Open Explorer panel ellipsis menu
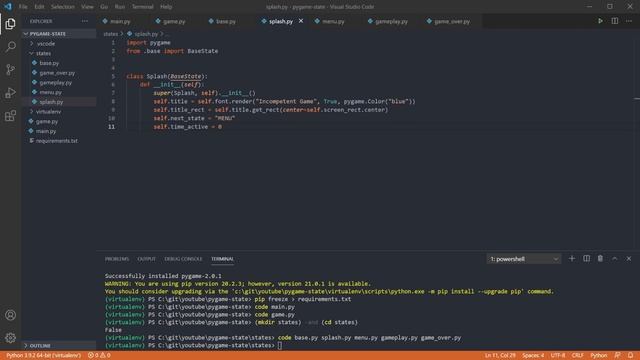The image size is (640, 360). coord(84,21)
